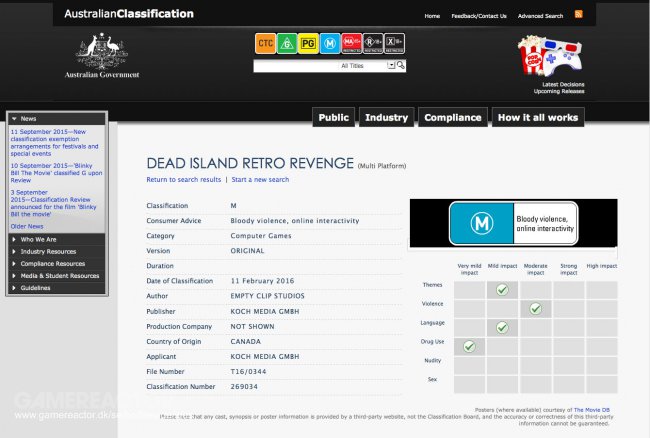This screenshot has height=438, width=650.
Task: Click the popcorn and game controller image
Action: (x=551, y=56)
